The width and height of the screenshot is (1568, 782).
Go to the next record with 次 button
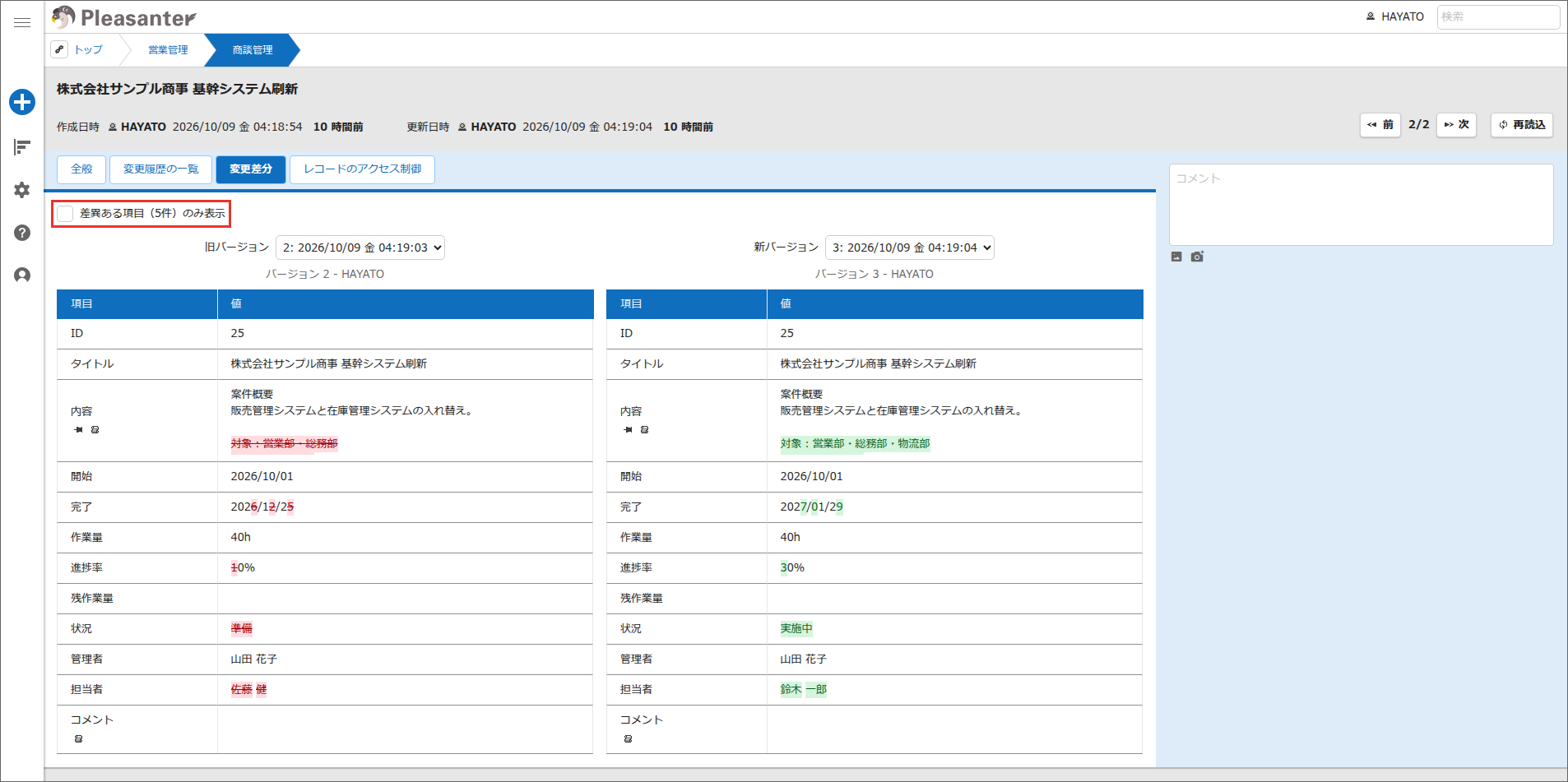coord(1457,125)
